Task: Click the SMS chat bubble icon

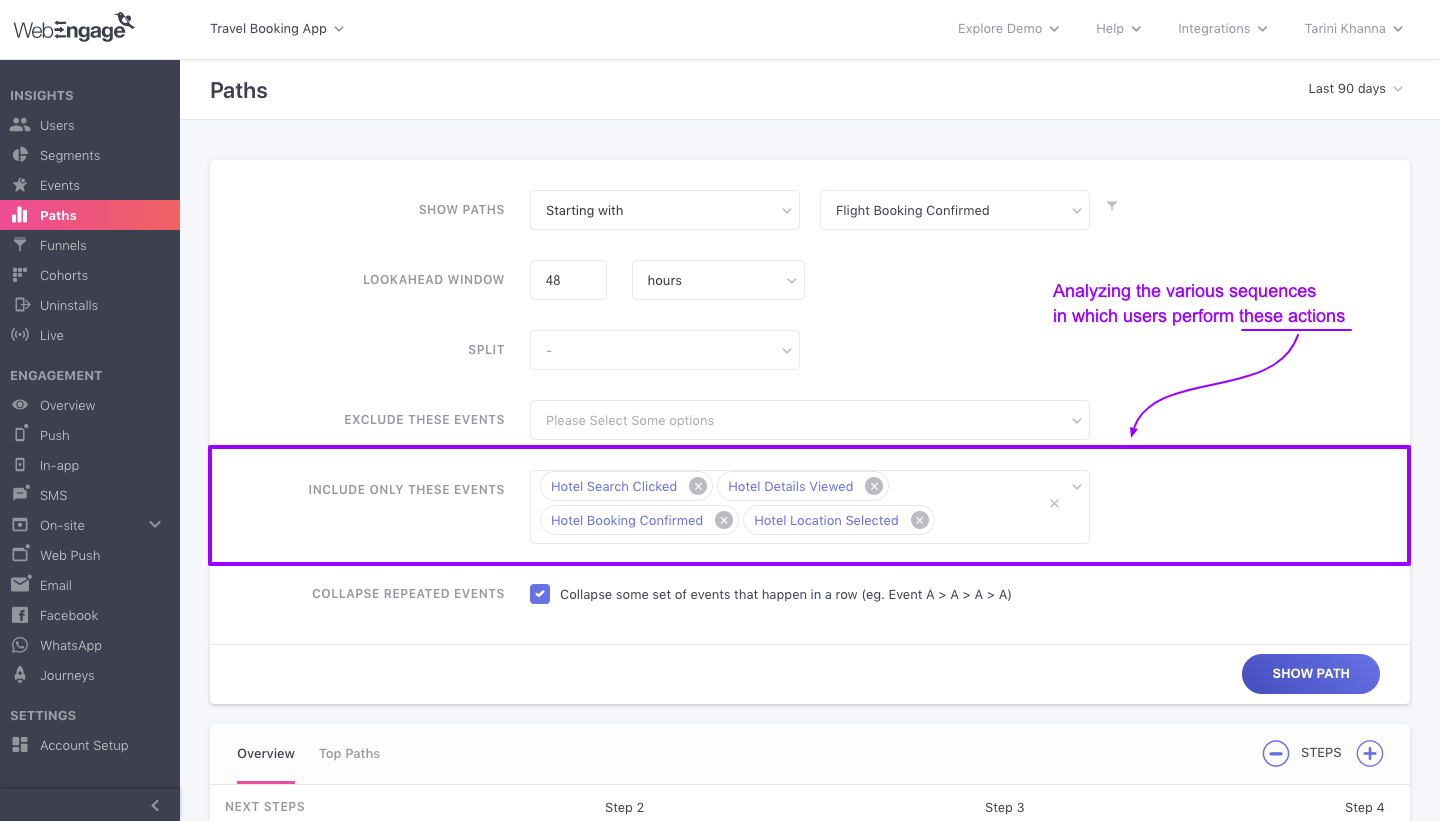Action: 20,495
